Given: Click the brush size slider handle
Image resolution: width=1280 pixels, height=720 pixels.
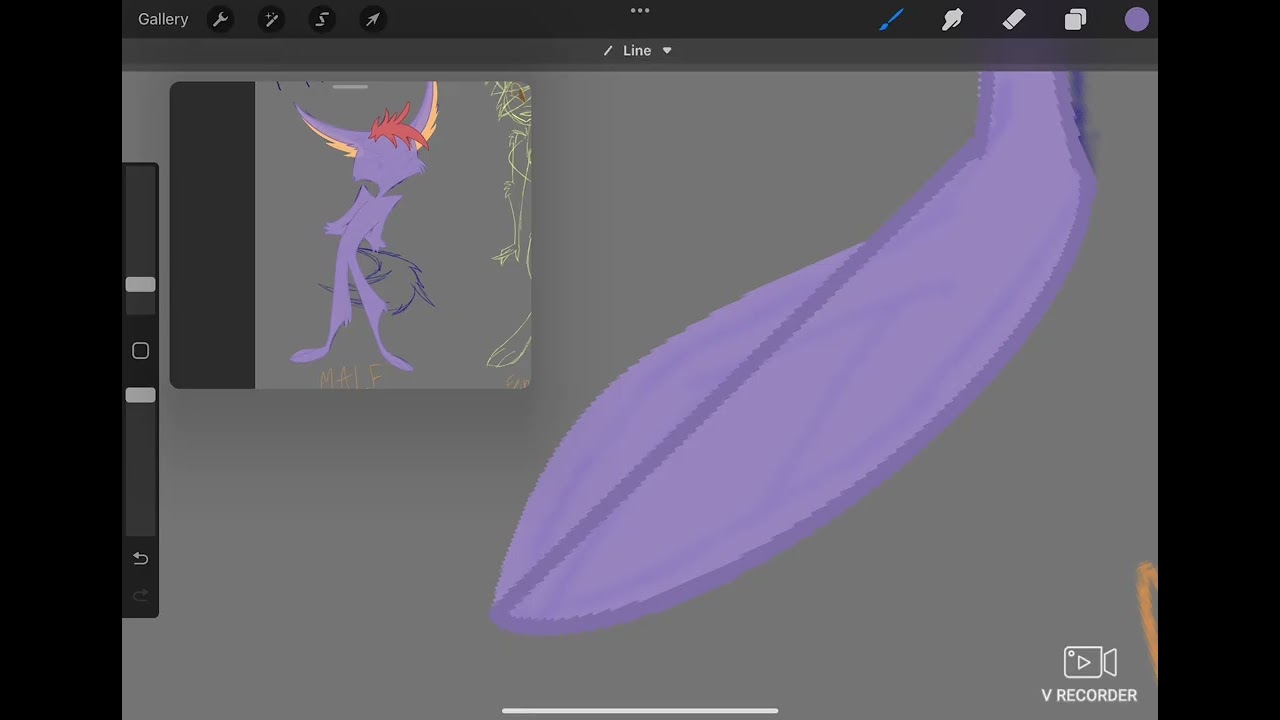Looking at the screenshot, I should 140,285.
